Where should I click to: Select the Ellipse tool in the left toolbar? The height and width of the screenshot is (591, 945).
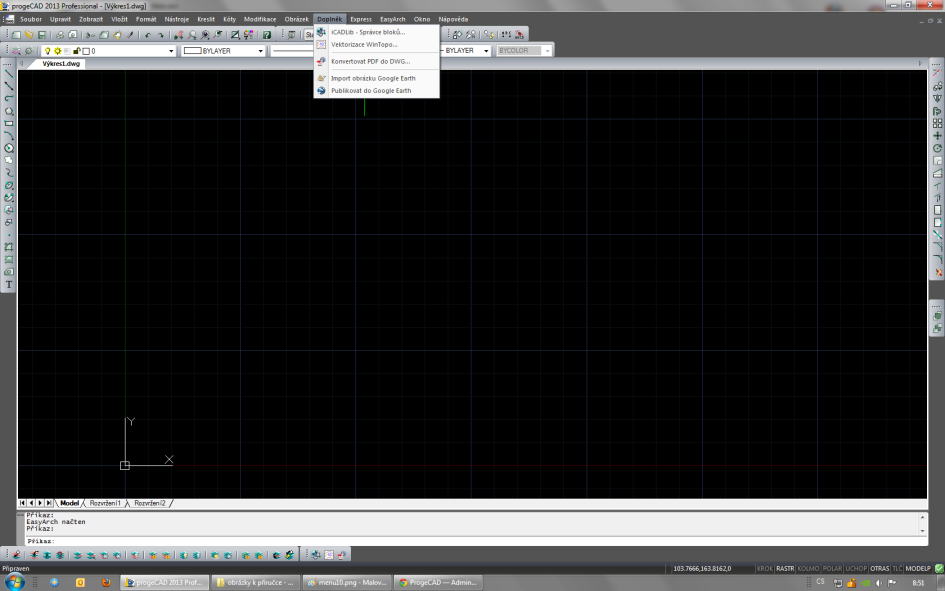point(9,186)
